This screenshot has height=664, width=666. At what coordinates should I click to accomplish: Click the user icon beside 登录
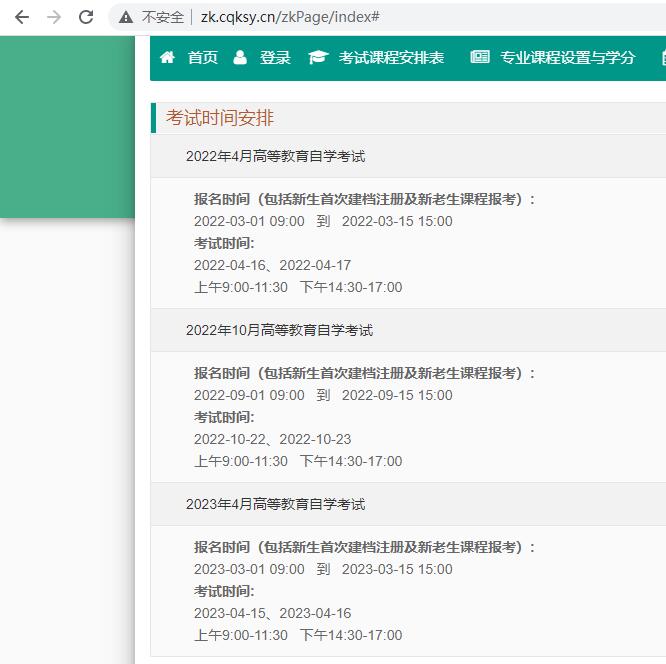tap(240, 57)
